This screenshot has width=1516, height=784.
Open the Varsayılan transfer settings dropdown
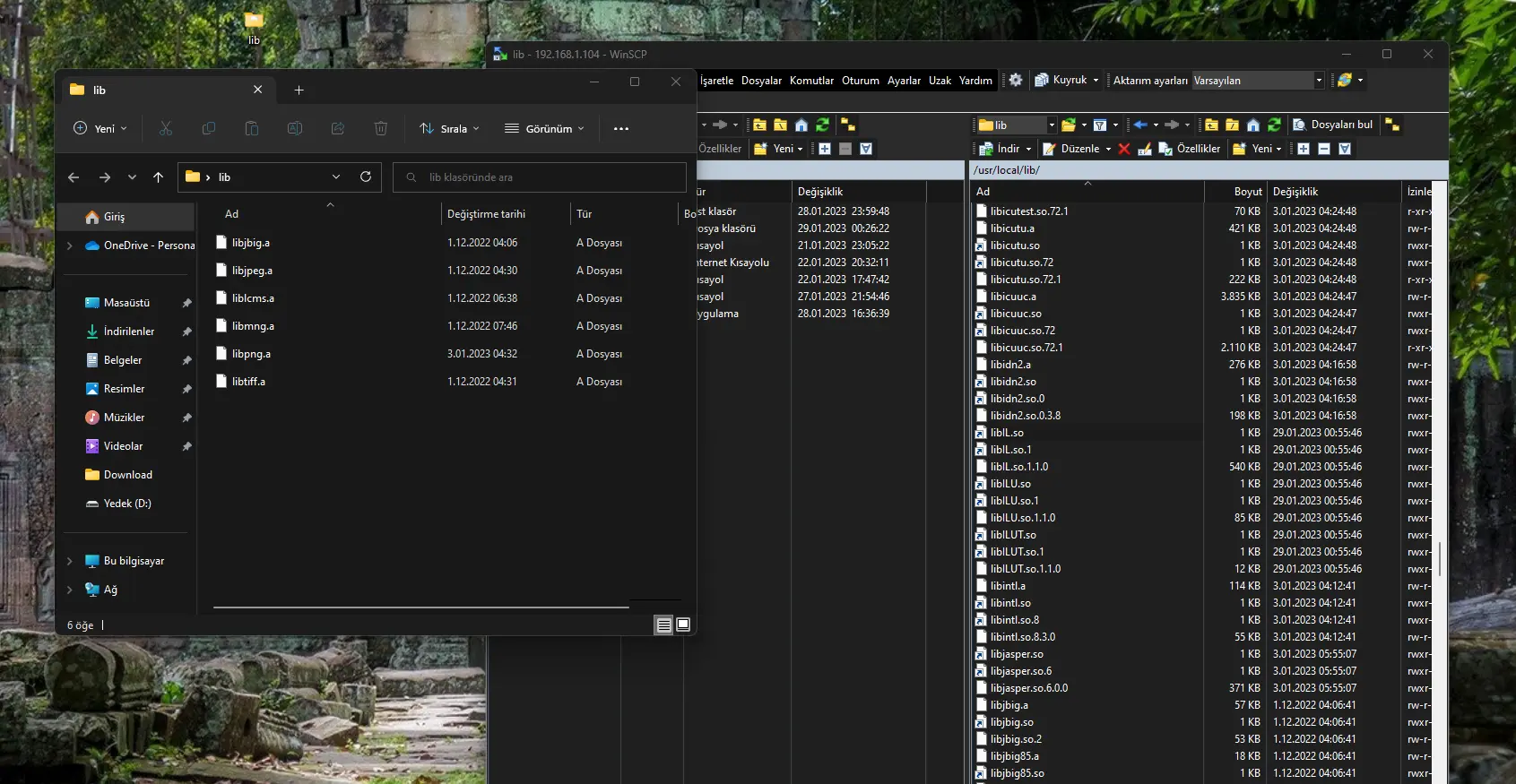coord(1318,80)
